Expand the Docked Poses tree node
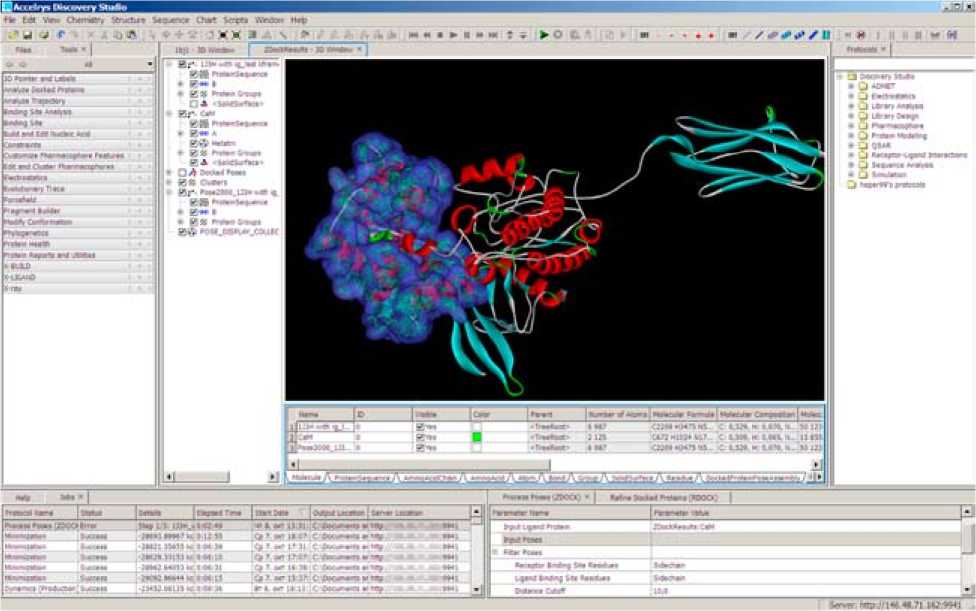 [x=169, y=172]
